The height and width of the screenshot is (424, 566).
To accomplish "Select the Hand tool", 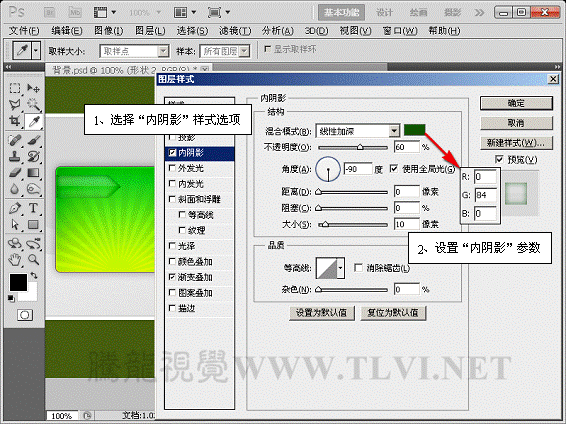I will (15, 259).
